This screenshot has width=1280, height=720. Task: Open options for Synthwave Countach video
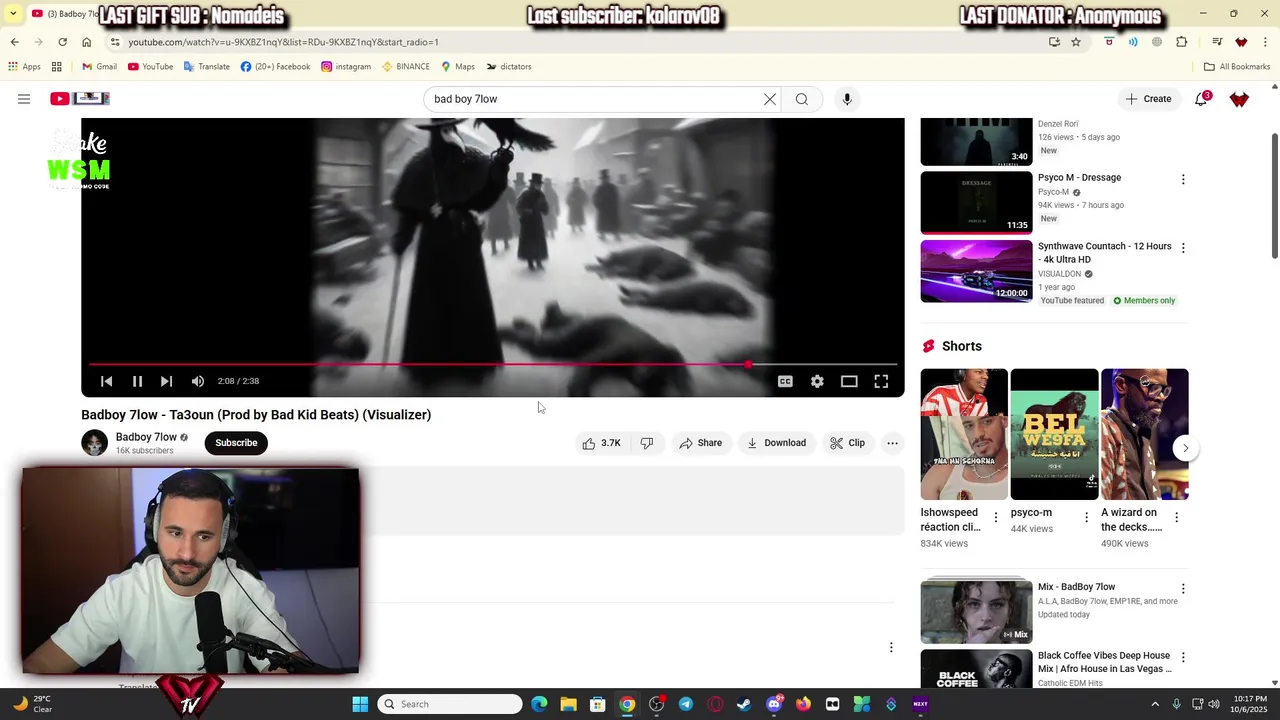point(1183,248)
